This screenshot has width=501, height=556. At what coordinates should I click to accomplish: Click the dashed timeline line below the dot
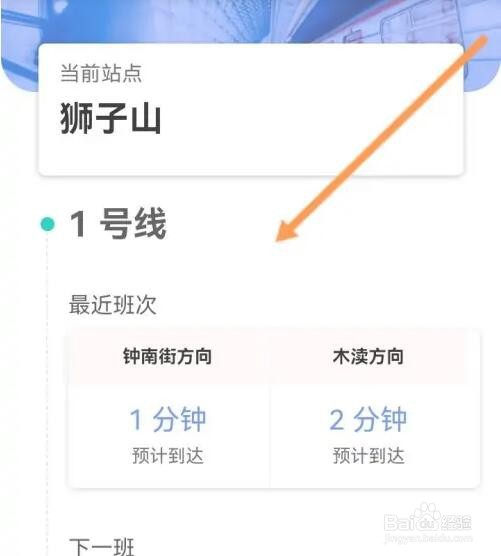point(47,394)
